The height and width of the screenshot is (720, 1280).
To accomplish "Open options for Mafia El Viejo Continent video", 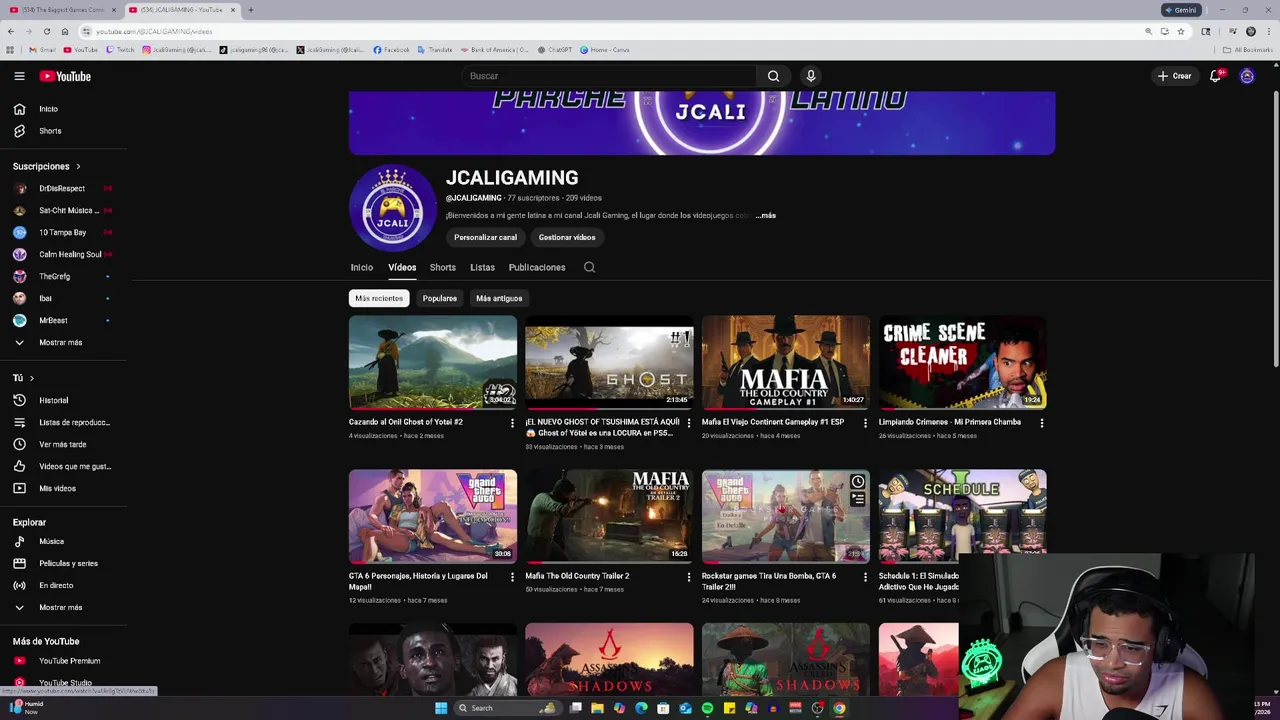I will coord(865,423).
